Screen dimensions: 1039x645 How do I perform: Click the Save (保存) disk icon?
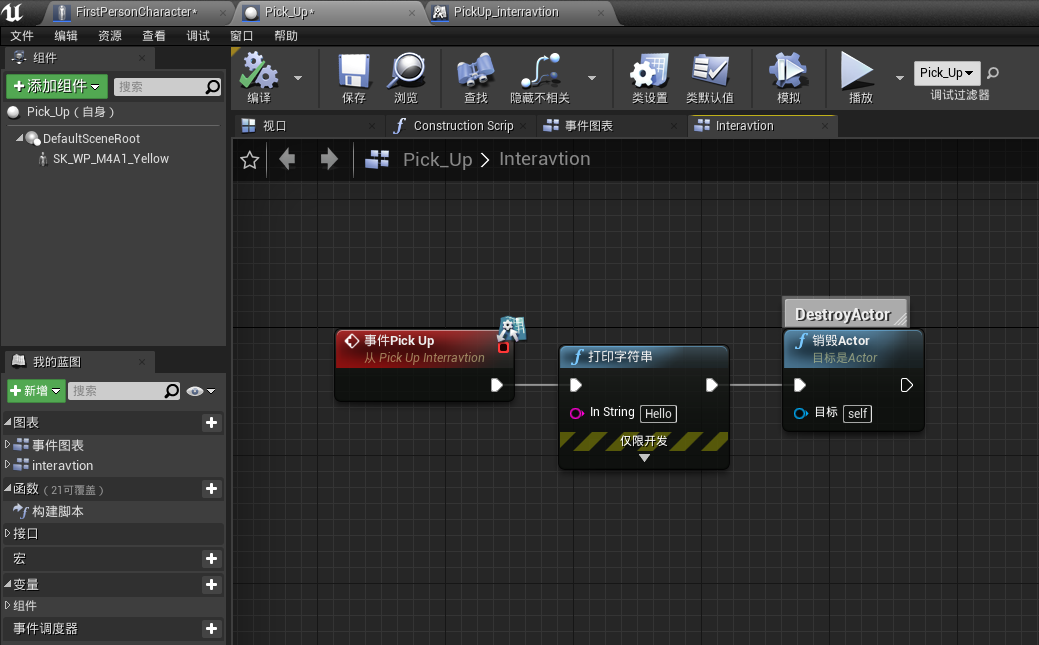354,72
